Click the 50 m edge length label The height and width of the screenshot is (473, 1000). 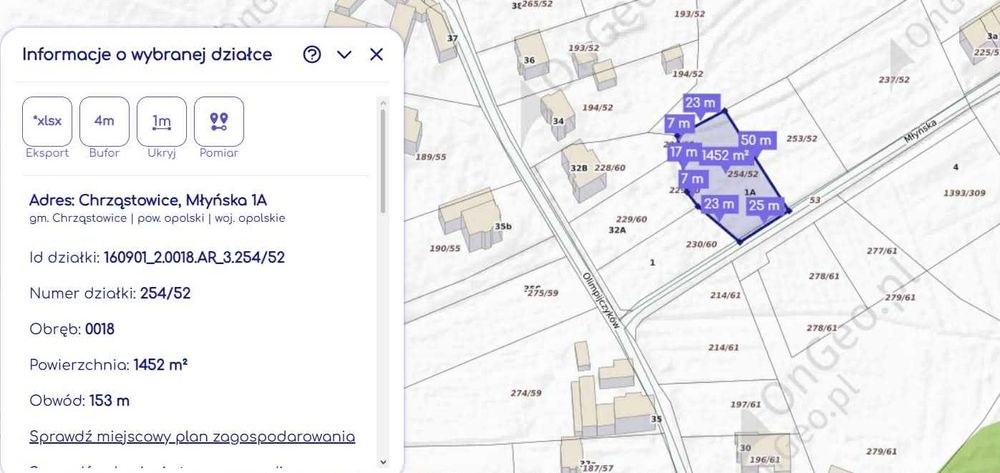tap(757, 140)
